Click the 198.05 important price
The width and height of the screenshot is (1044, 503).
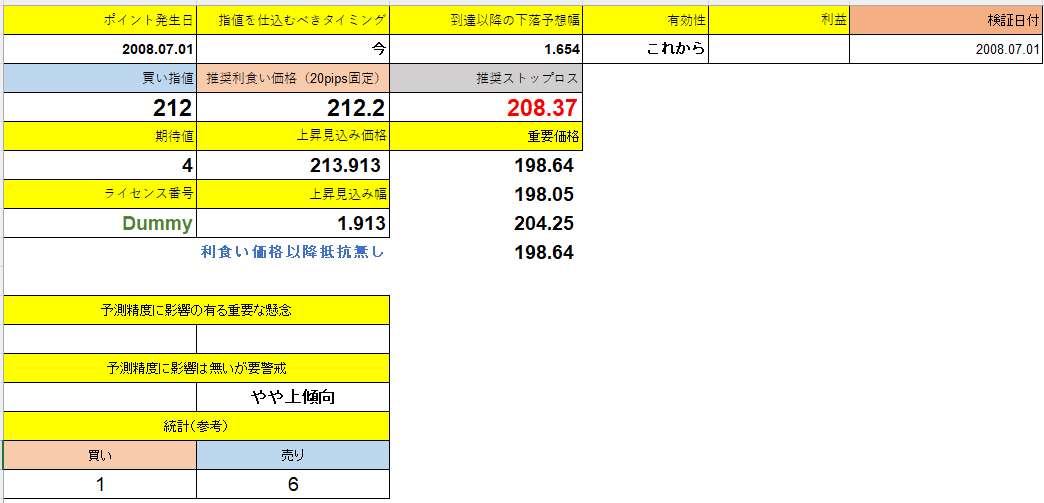[x=543, y=195]
